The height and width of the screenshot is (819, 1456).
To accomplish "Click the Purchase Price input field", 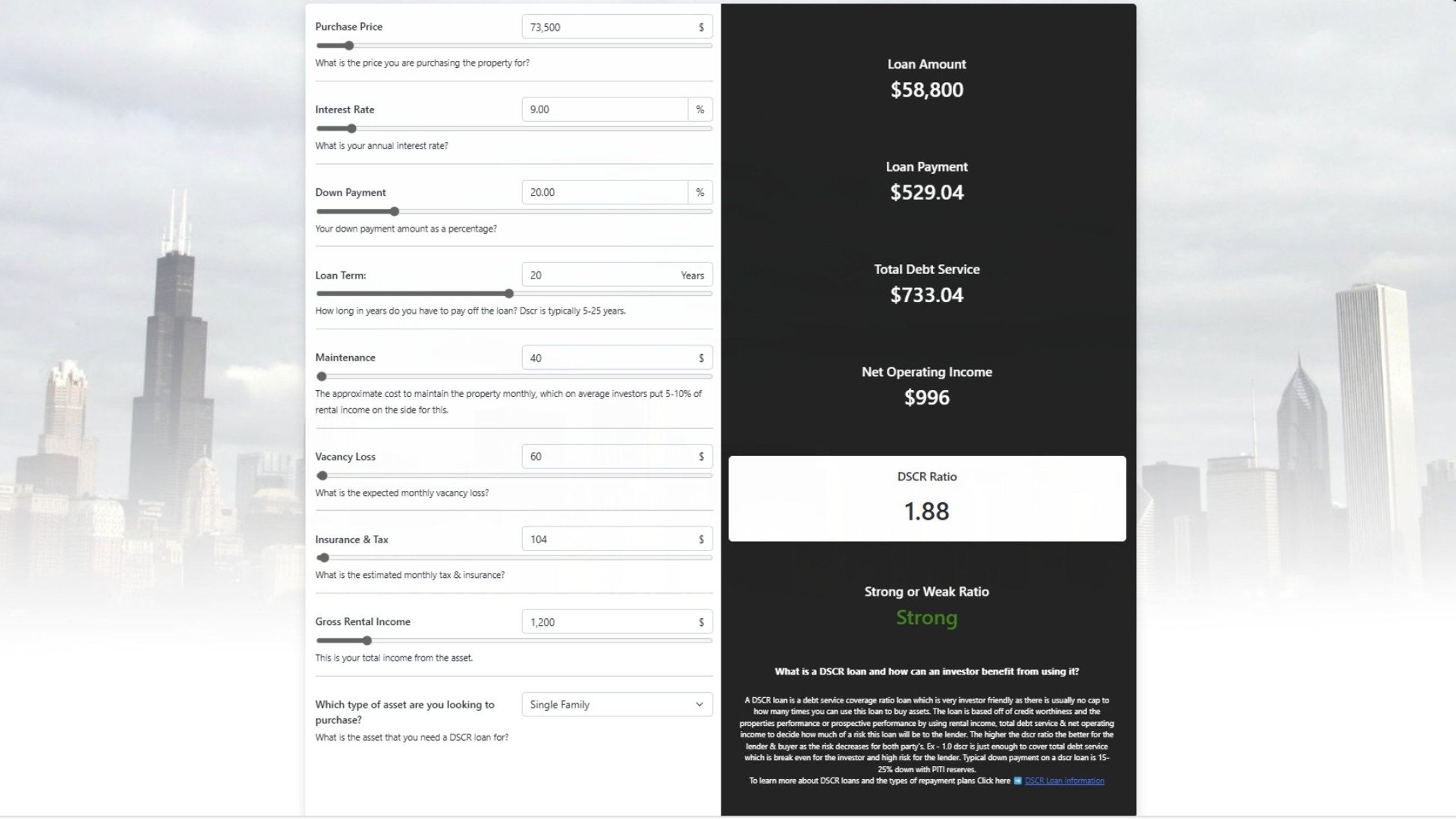I will [606, 27].
